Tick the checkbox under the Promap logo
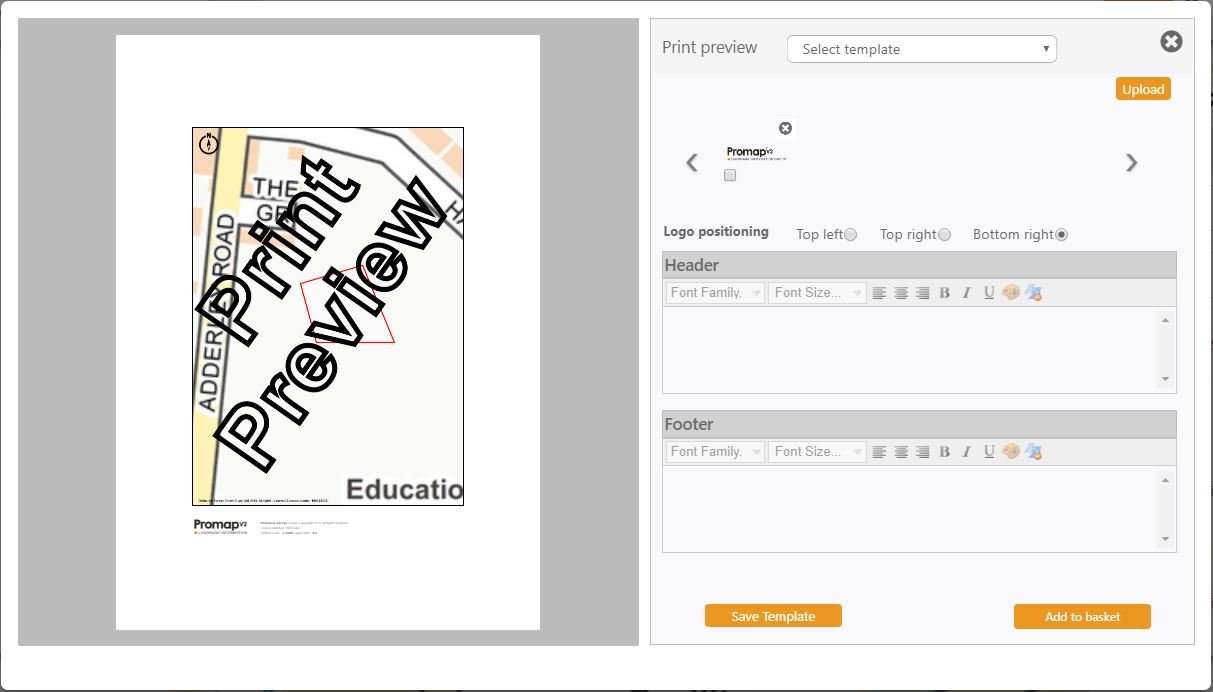 point(730,175)
